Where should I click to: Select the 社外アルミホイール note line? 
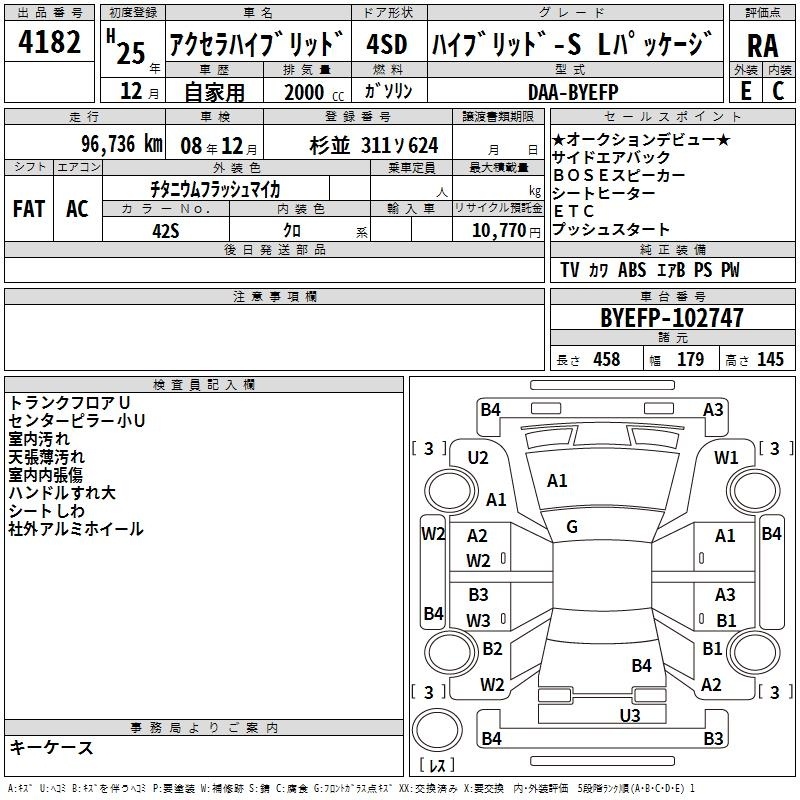click(x=76, y=528)
